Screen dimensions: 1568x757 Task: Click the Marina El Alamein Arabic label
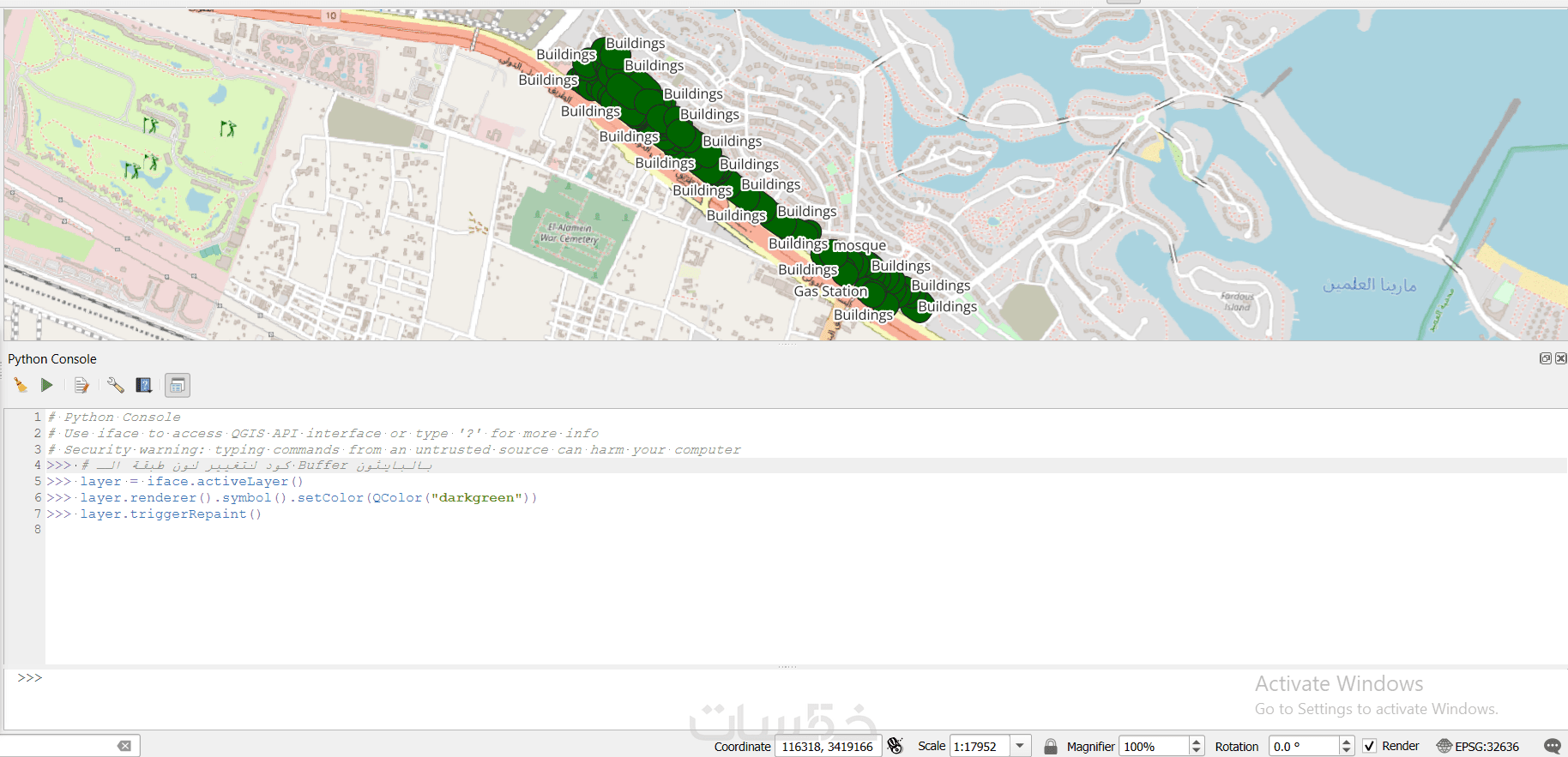[1369, 285]
